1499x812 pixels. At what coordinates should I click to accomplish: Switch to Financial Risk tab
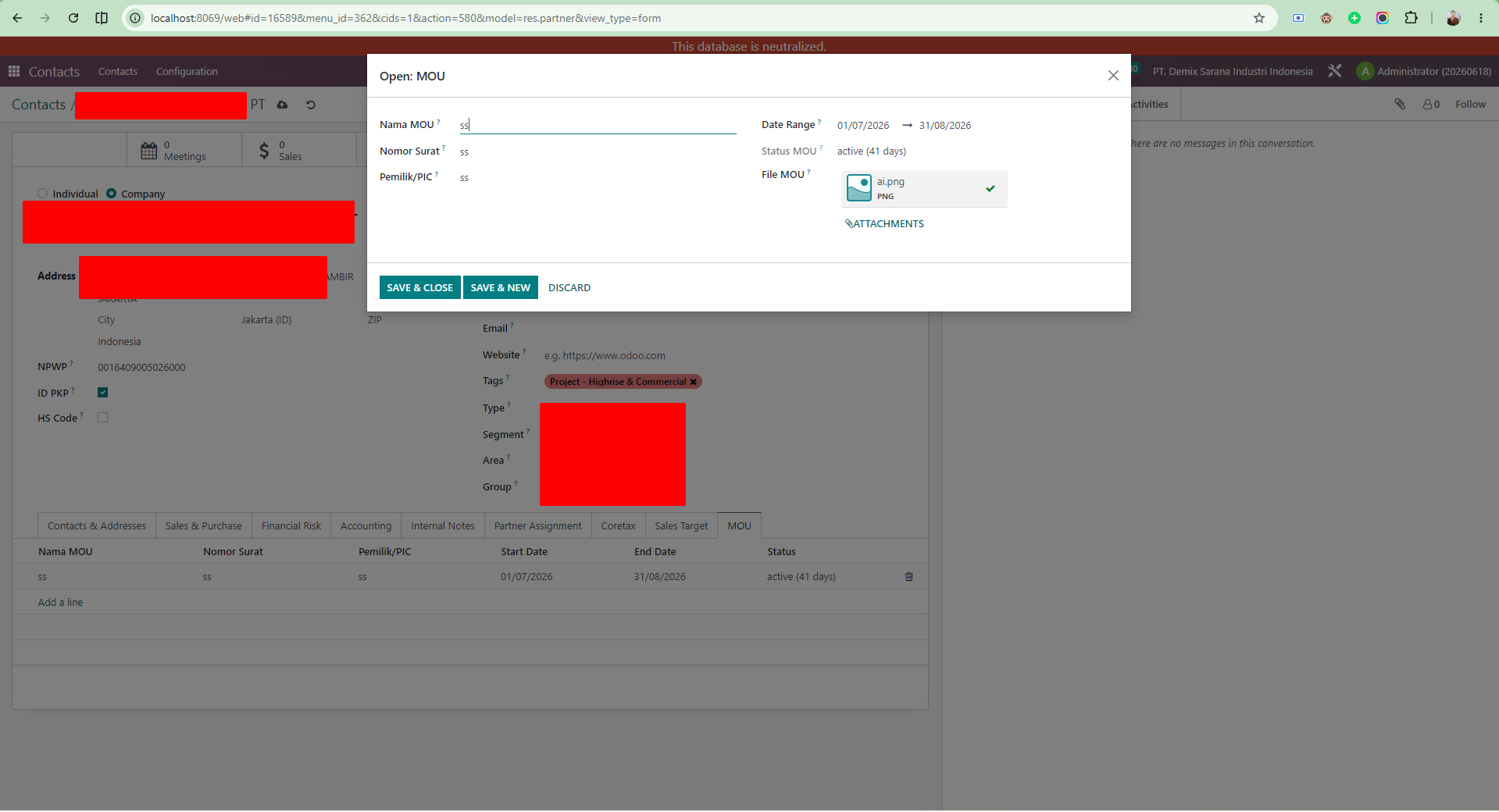tap(291, 526)
